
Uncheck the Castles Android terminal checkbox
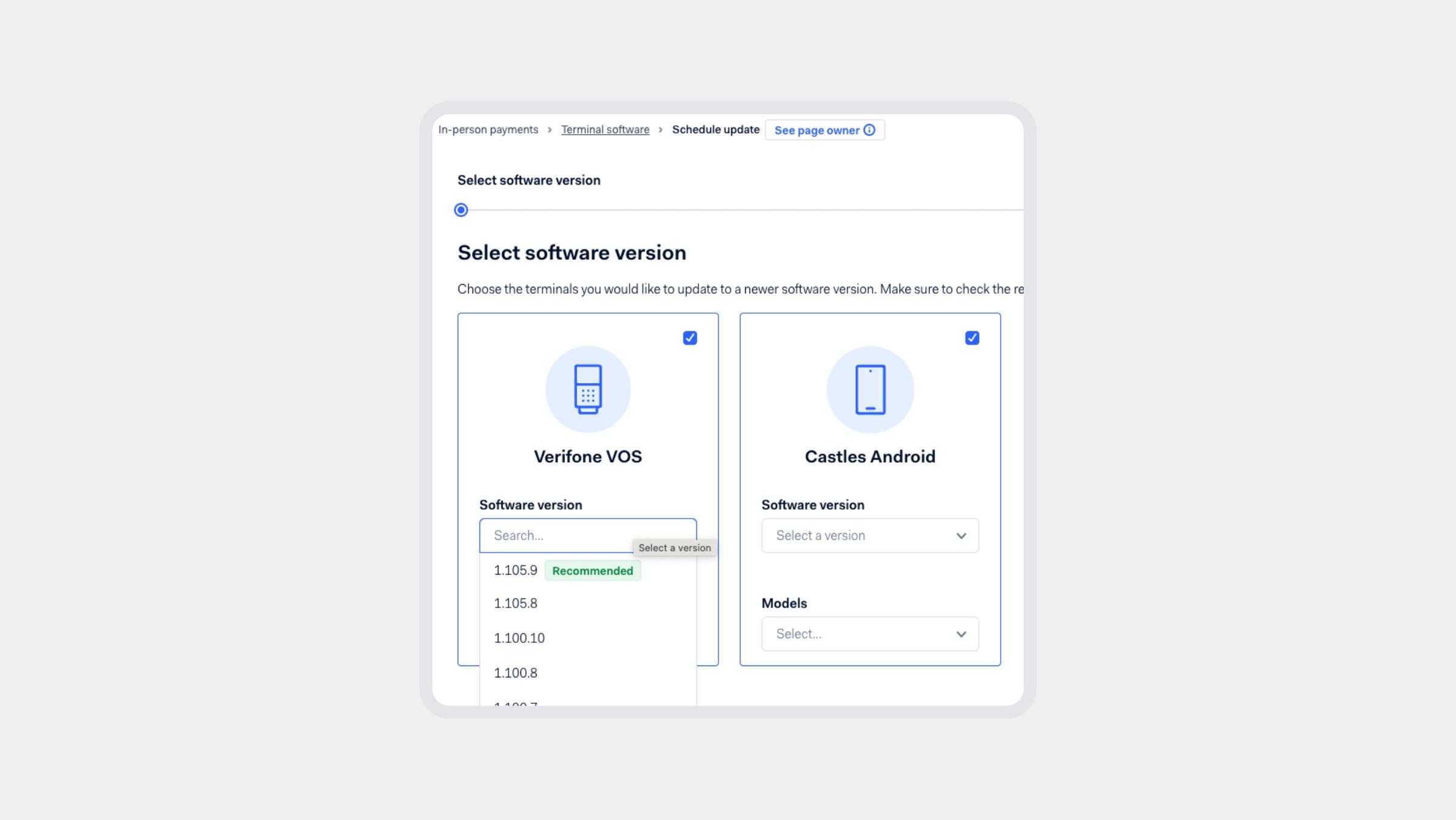coord(972,338)
